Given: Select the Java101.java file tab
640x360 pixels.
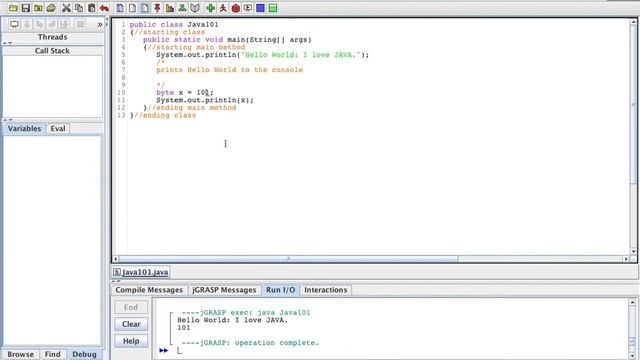Looking at the screenshot, I should pos(141,272).
